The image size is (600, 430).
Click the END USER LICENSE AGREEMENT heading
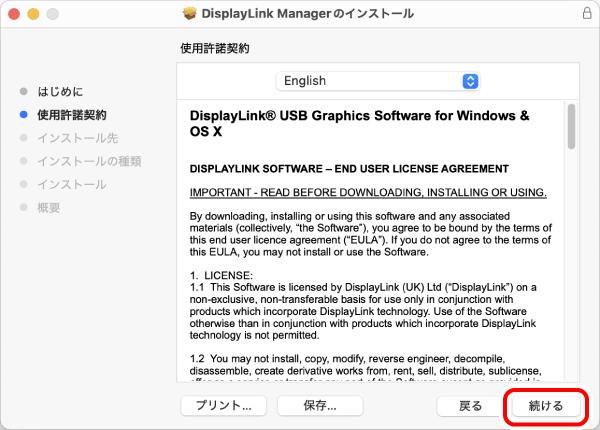349,169
